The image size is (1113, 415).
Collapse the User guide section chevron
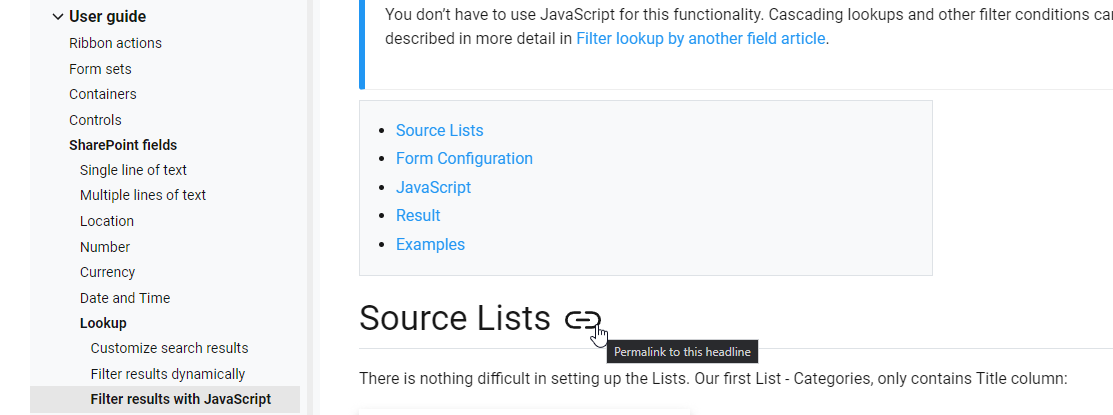58,17
